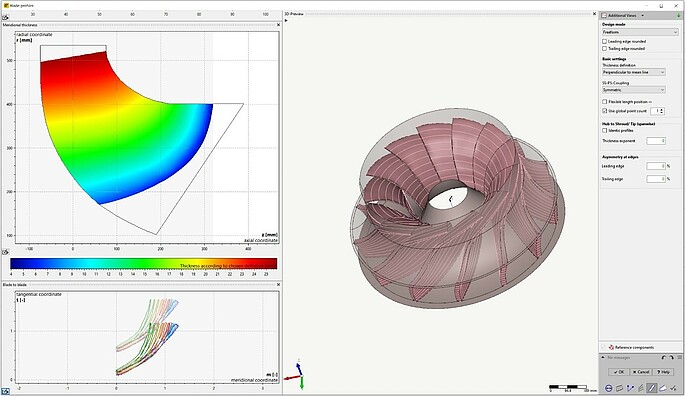Enable Leading edge rounded checkbox
This screenshot has height=396, width=685.
605,42
